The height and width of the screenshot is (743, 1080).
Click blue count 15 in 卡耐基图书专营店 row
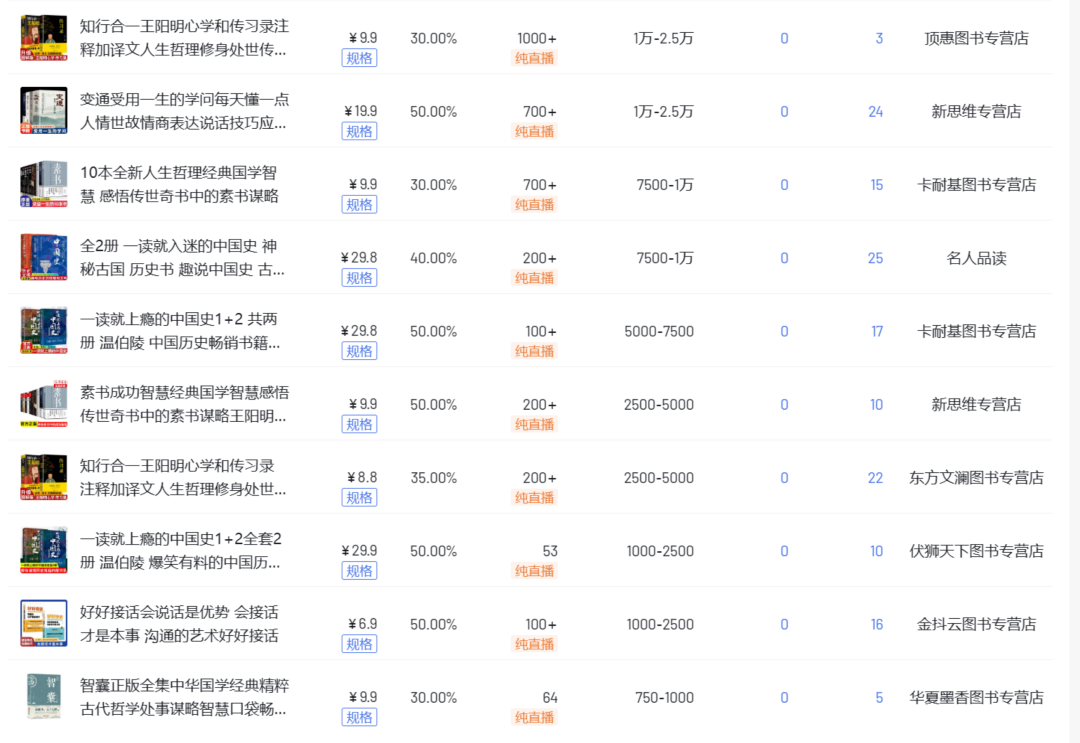point(876,185)
